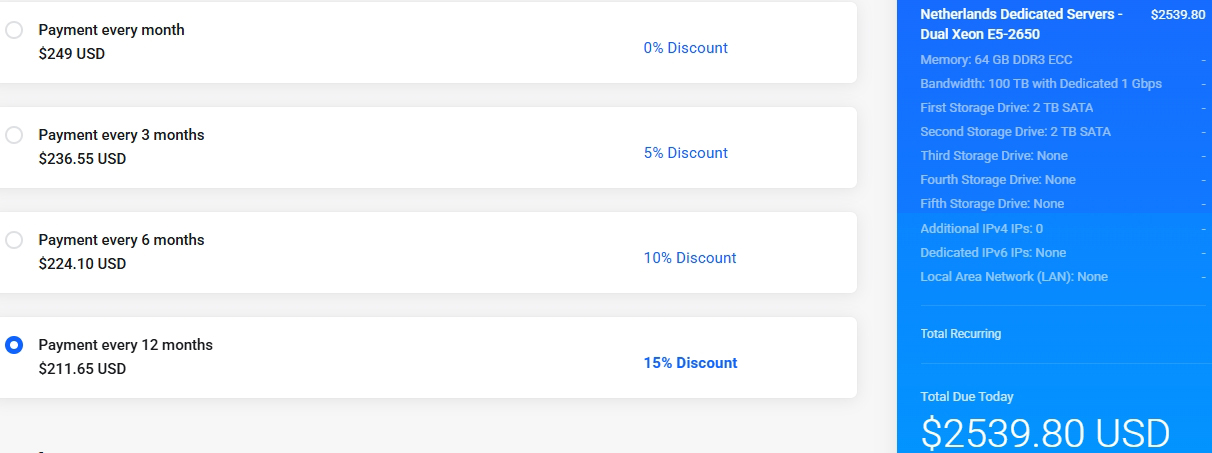1212x453 pixels.
Task: Click the 0% Discount label
Action: 685,48
